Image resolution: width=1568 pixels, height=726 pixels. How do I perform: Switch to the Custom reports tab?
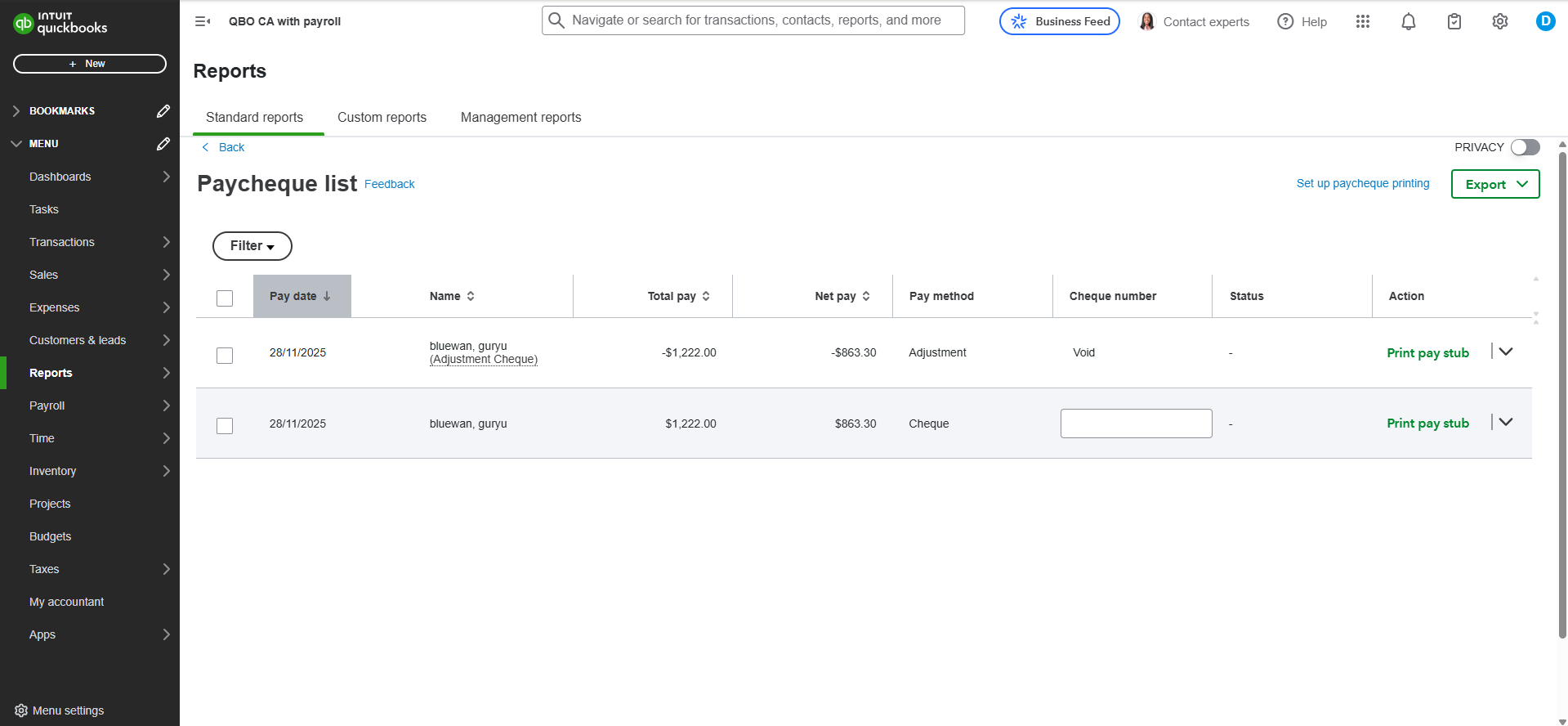(x=382, y=118)
